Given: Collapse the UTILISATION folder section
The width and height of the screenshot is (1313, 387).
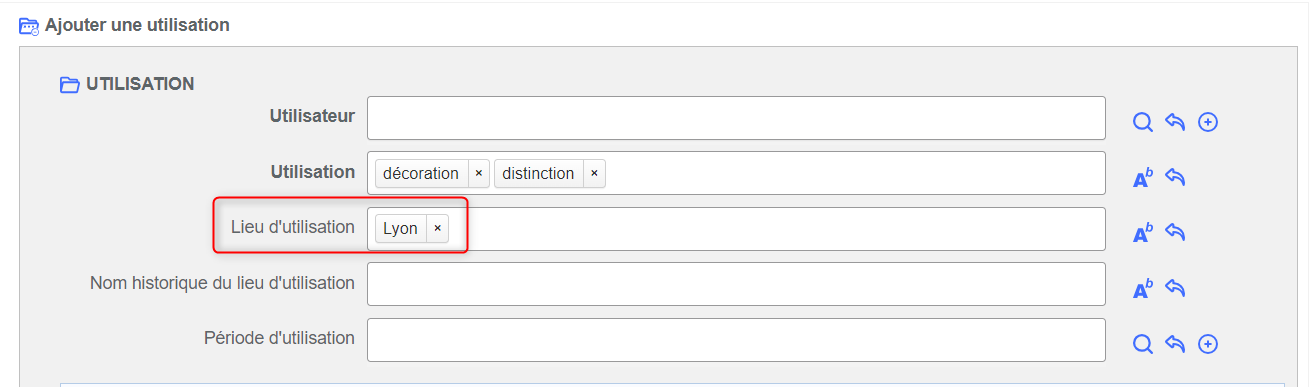Looking at the screenshot, I should click(69, 85).
